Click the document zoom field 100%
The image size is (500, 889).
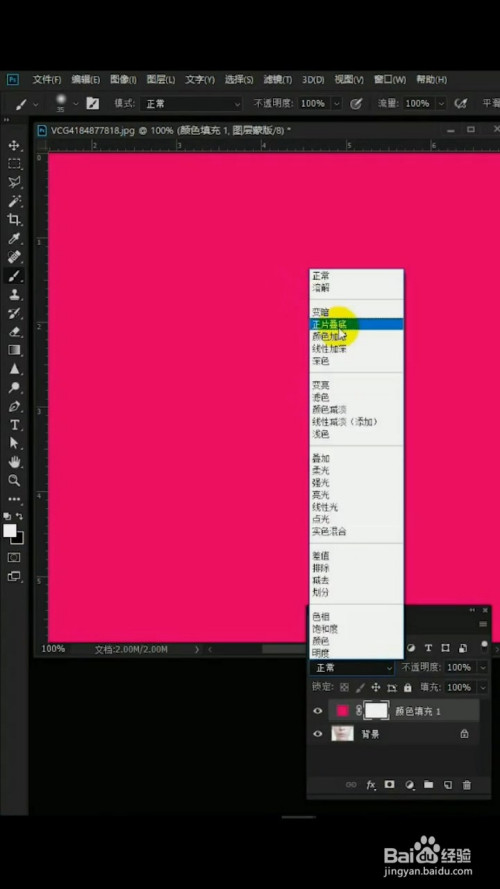click(x=53, y=649)
